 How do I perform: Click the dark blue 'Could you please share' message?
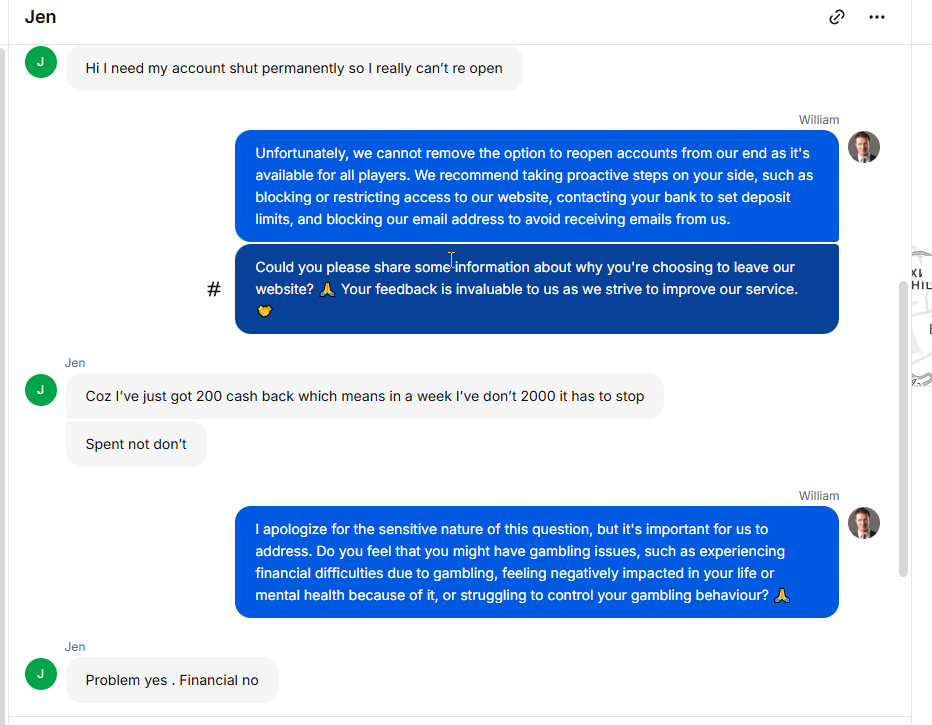tap(537, 289)
